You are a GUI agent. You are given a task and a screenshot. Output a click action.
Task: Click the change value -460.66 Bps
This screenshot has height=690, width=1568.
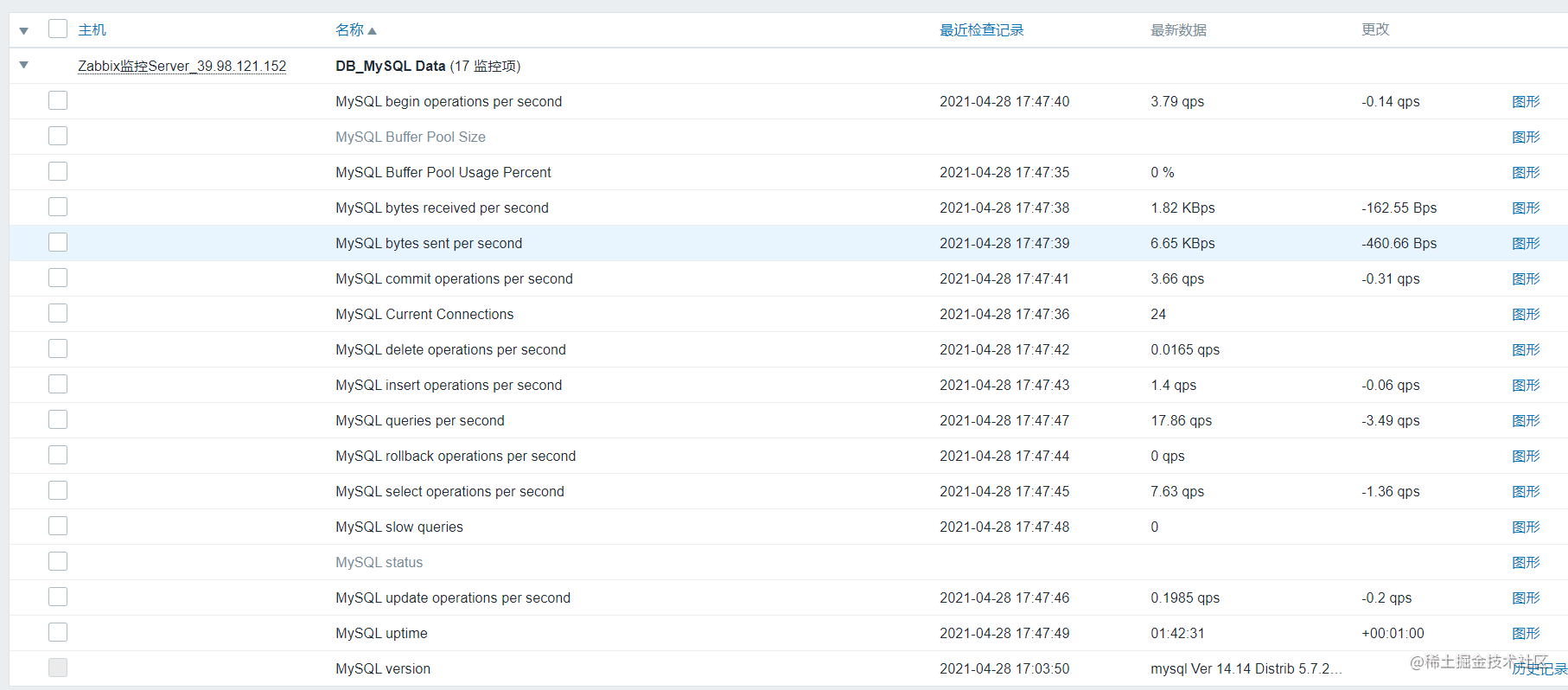click(x=1399, y=243)
